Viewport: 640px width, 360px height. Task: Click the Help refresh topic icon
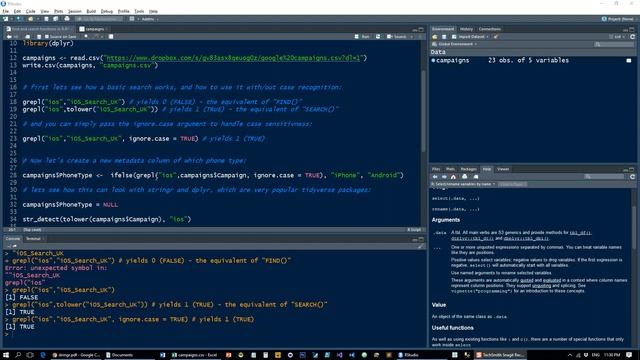pyautogui.click(x=632, y=177)
